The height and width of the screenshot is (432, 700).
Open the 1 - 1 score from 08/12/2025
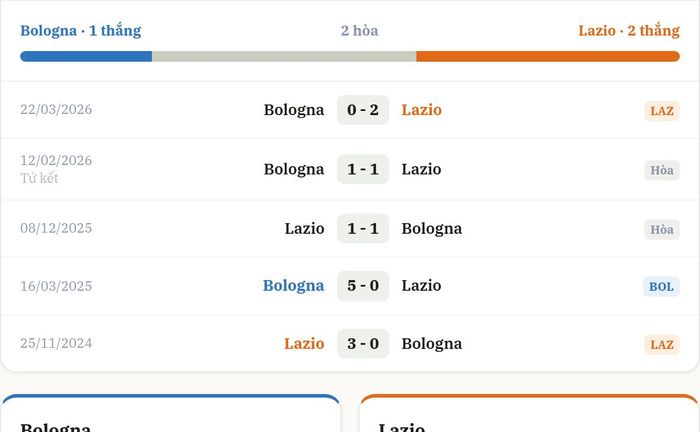point(363,228)
